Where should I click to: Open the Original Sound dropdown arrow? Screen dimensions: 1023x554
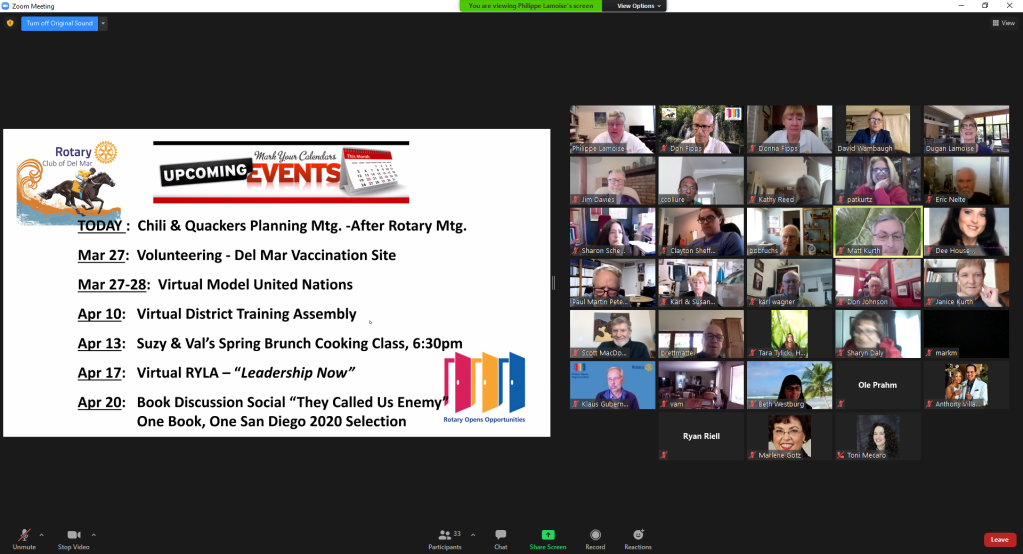(103, 23)
